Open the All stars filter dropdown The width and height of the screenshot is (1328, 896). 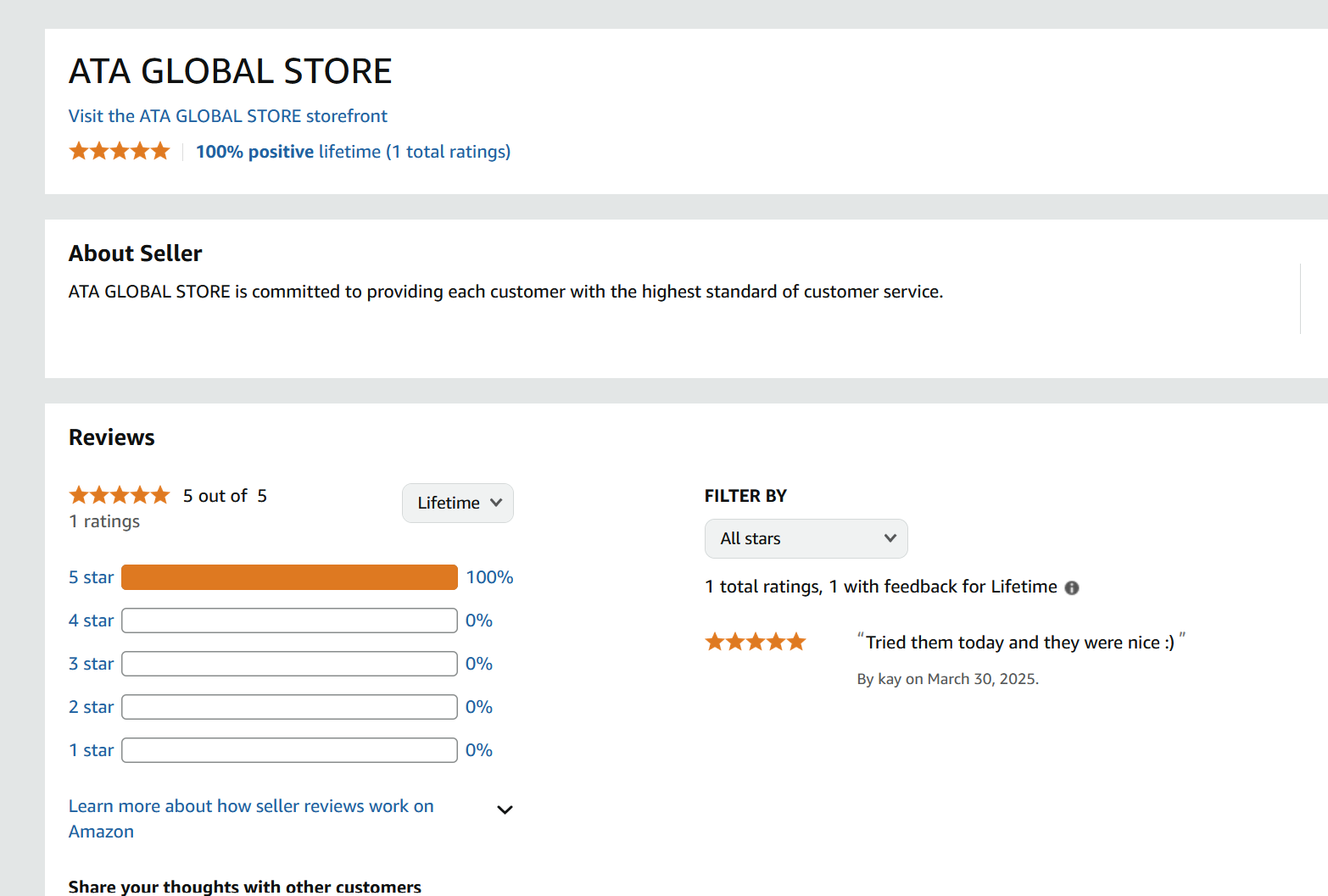pos(806,538)
